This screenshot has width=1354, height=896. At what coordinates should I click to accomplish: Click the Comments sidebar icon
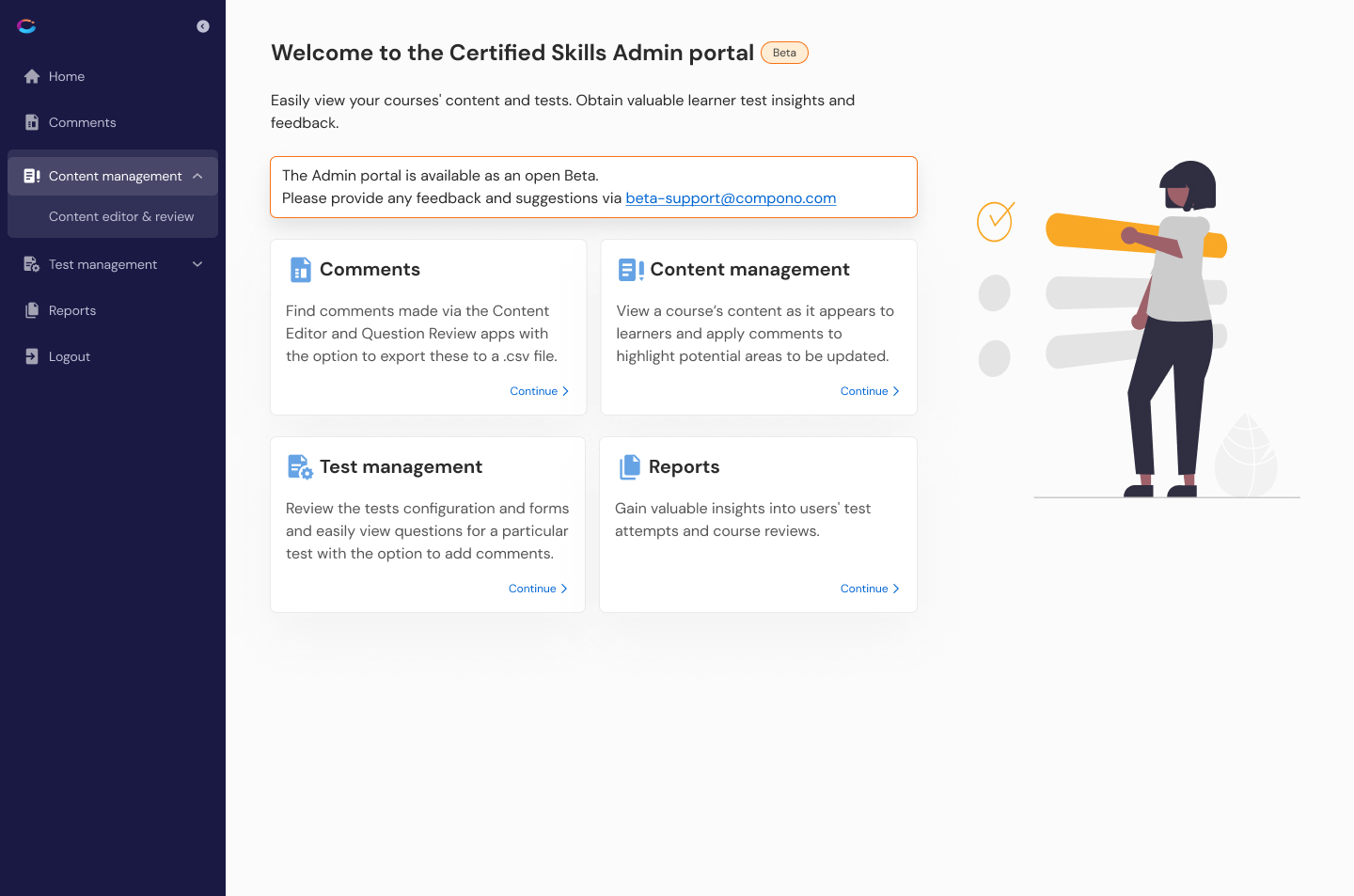click(x=32, y=122)
